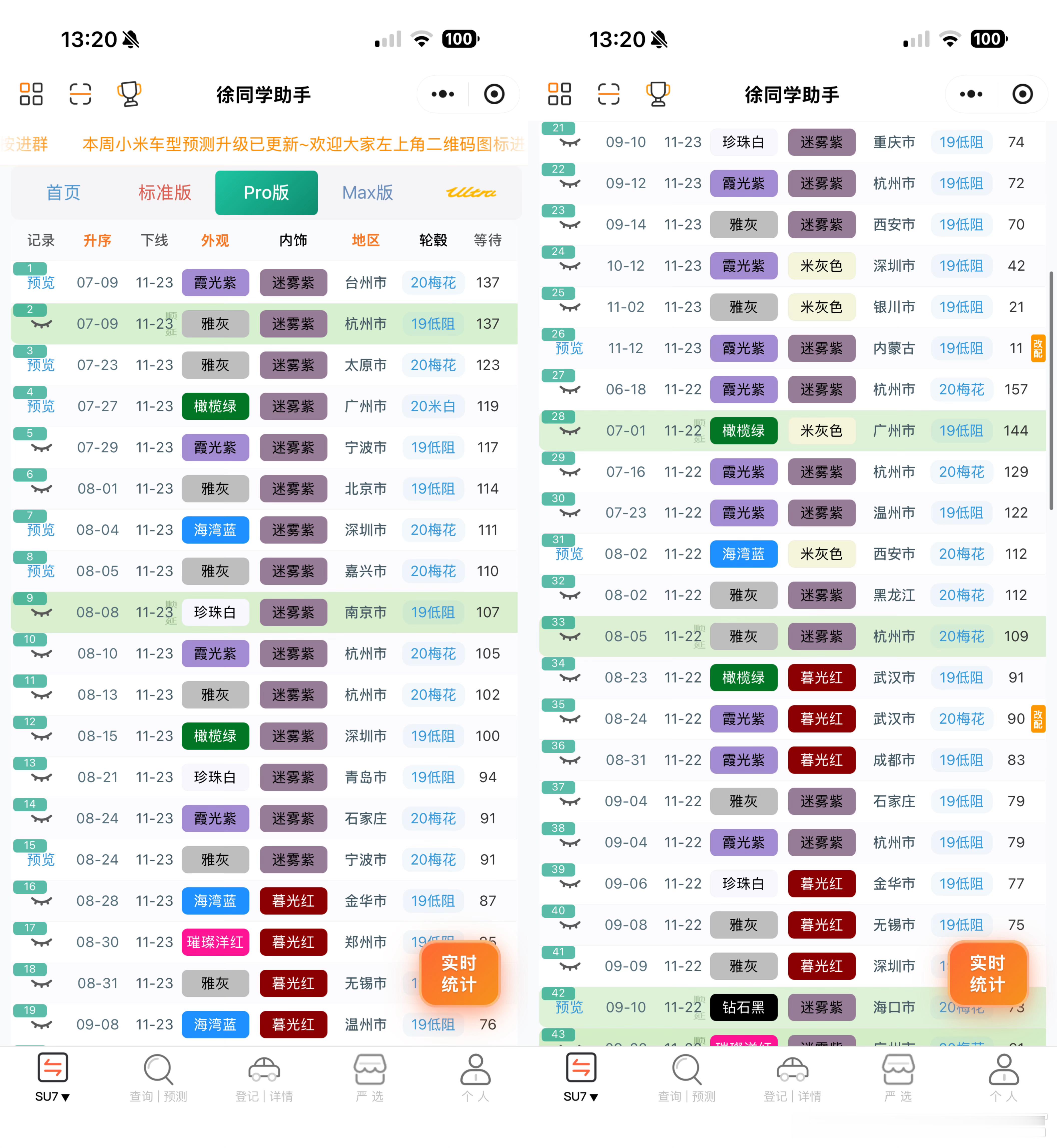Sort by 升序 column header
Viewport: 1057px width, 1148px height.
click(97, 240)
